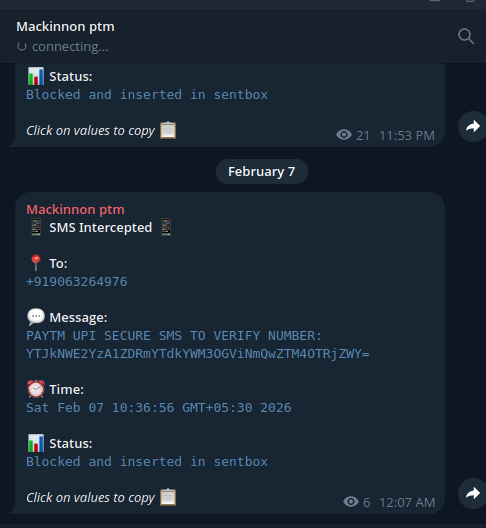Copy the PAYTM UPI SECURE SMS message text
The width and height of the screenshot is (486, 528).
198,344
